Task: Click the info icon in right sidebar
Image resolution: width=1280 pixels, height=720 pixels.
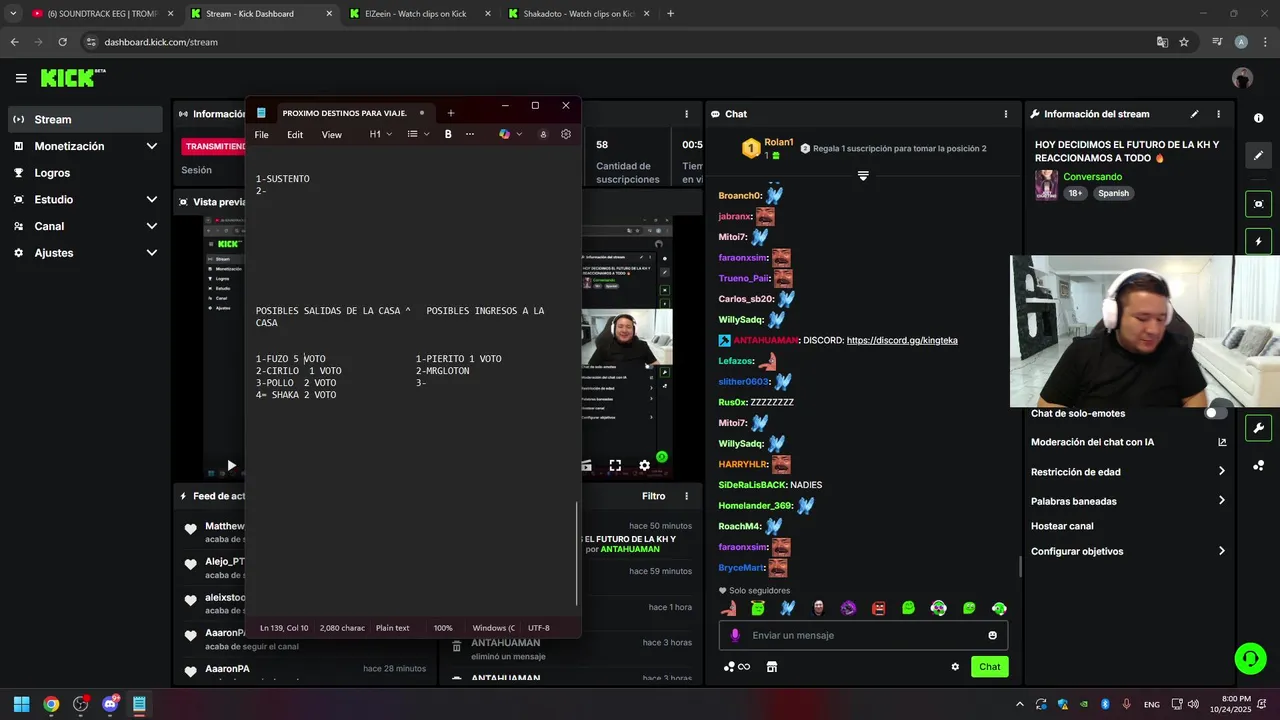Action: click(1258, 118)
